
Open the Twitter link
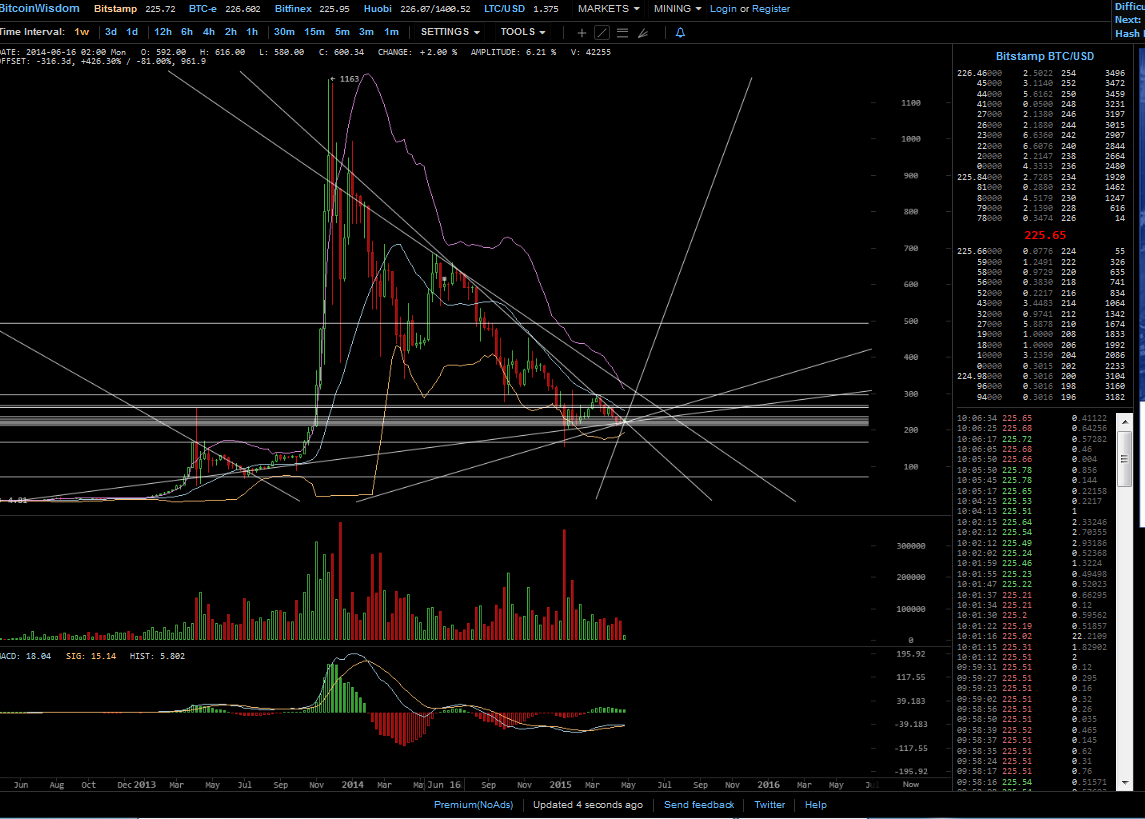tap(770, 804)
